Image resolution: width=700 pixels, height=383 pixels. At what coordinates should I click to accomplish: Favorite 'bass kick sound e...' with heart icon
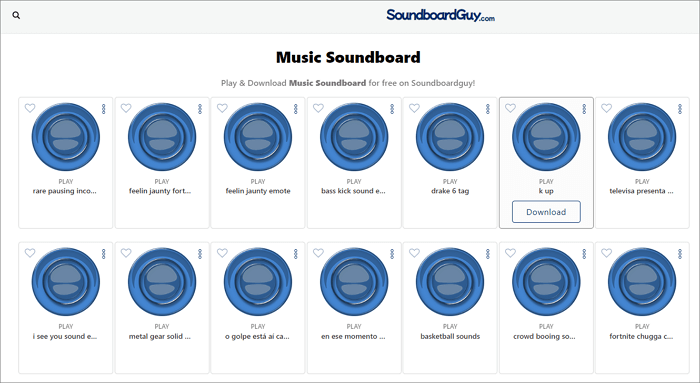pos(318,108)
